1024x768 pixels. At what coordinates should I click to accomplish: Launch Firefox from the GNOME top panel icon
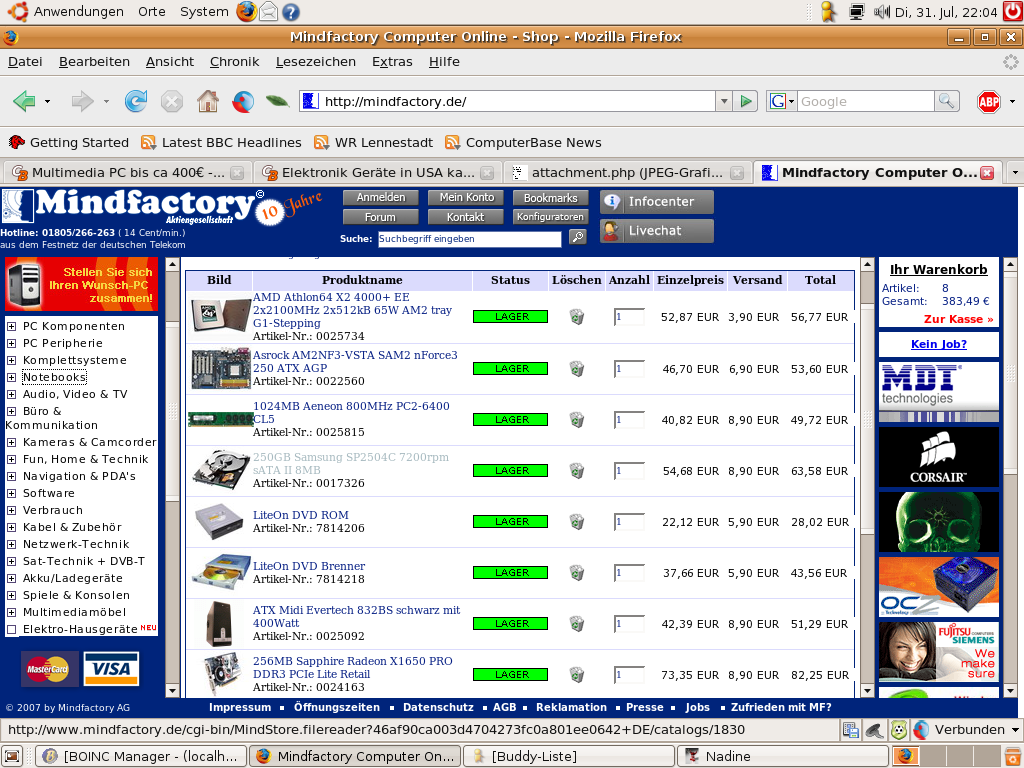[x=246, y=11]
